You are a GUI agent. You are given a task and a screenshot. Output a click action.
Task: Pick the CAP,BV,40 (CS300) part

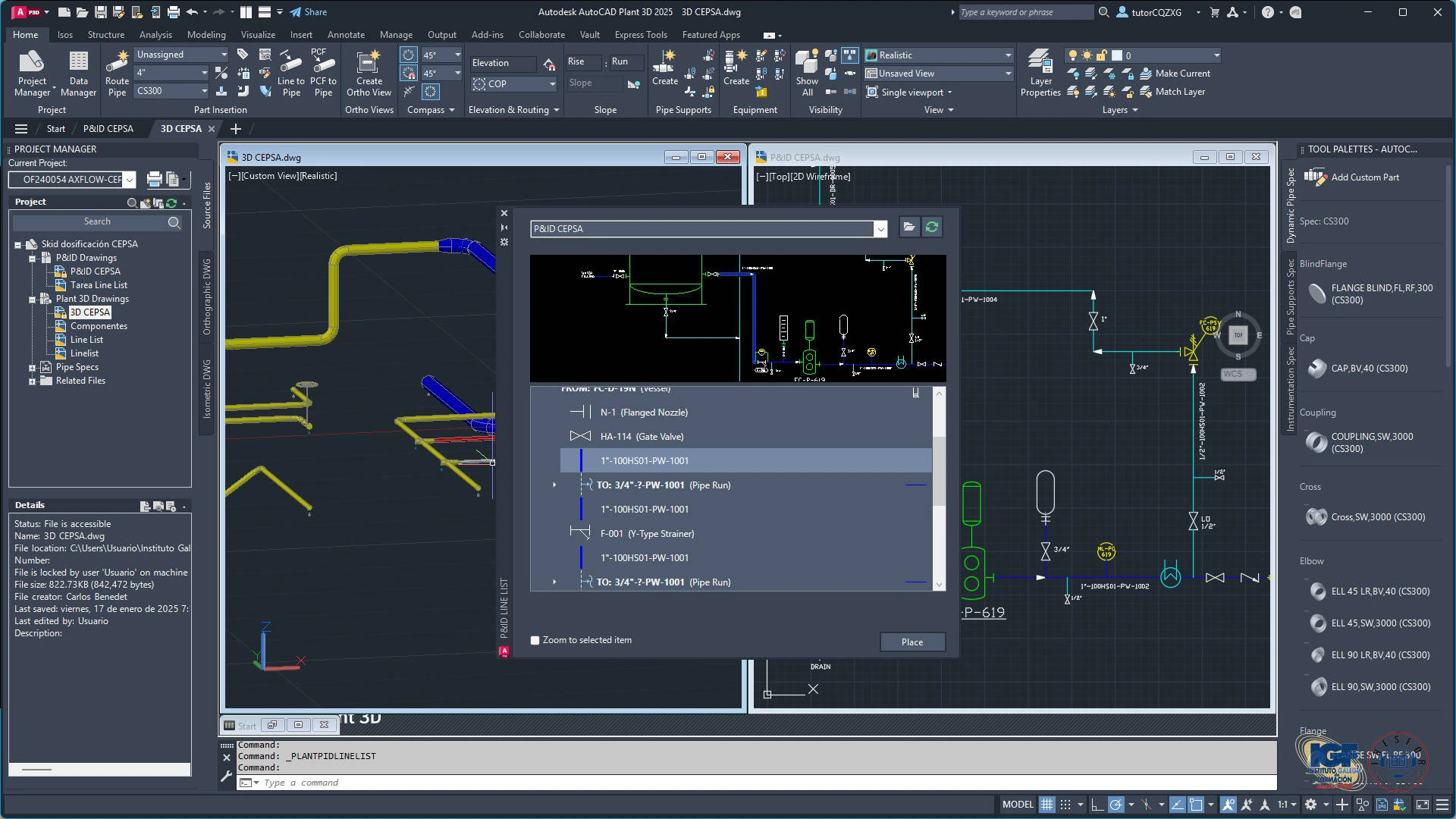click(x=1358, y=369)
